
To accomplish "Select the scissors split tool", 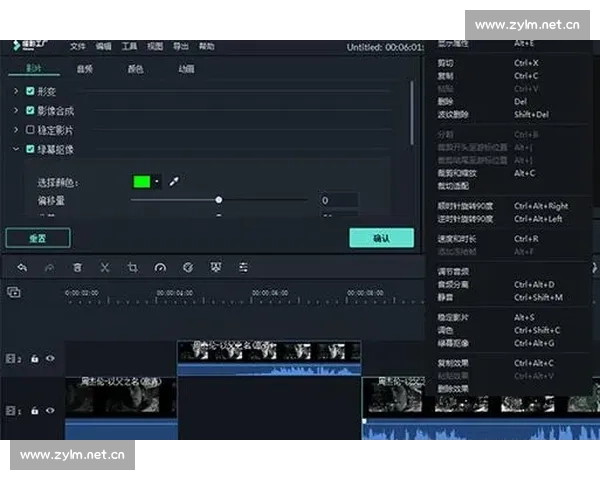I will coord(104,268).
